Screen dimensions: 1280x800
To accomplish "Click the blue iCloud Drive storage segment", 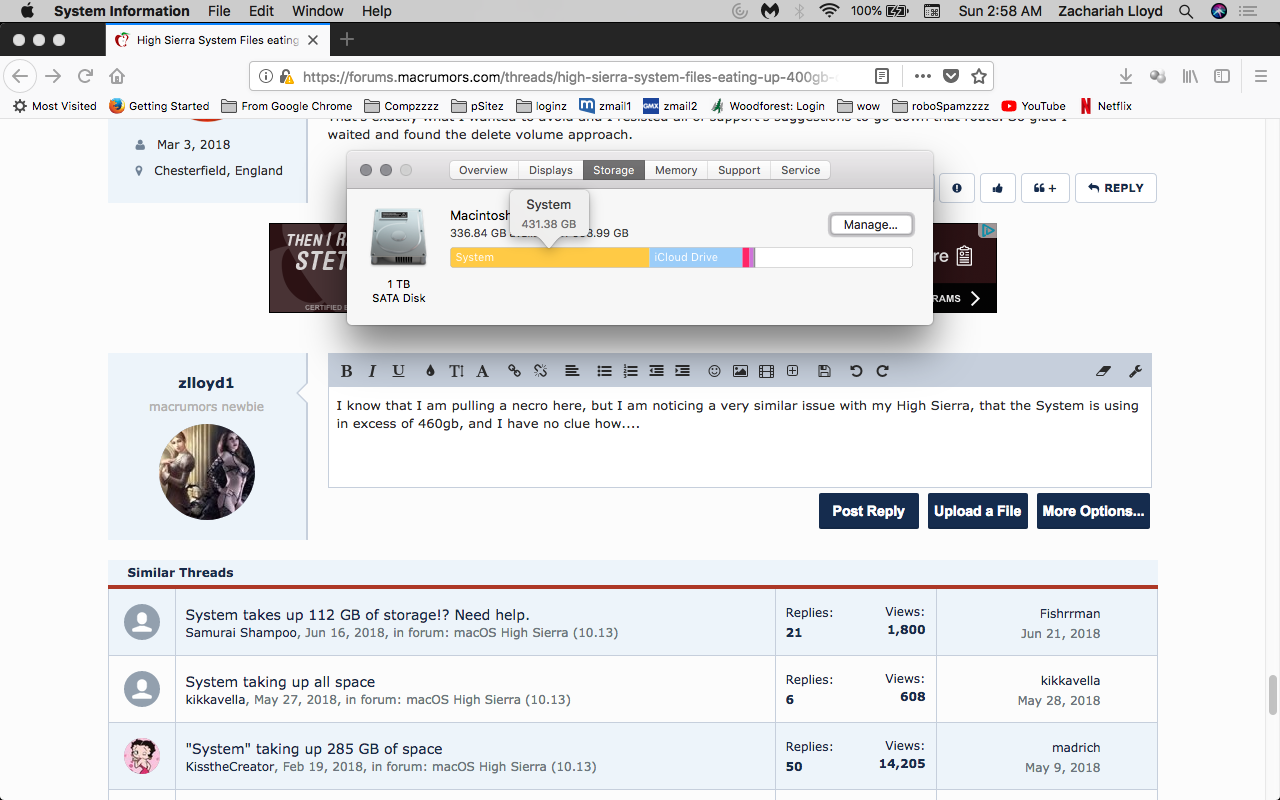I will click(x=695, y=257).
